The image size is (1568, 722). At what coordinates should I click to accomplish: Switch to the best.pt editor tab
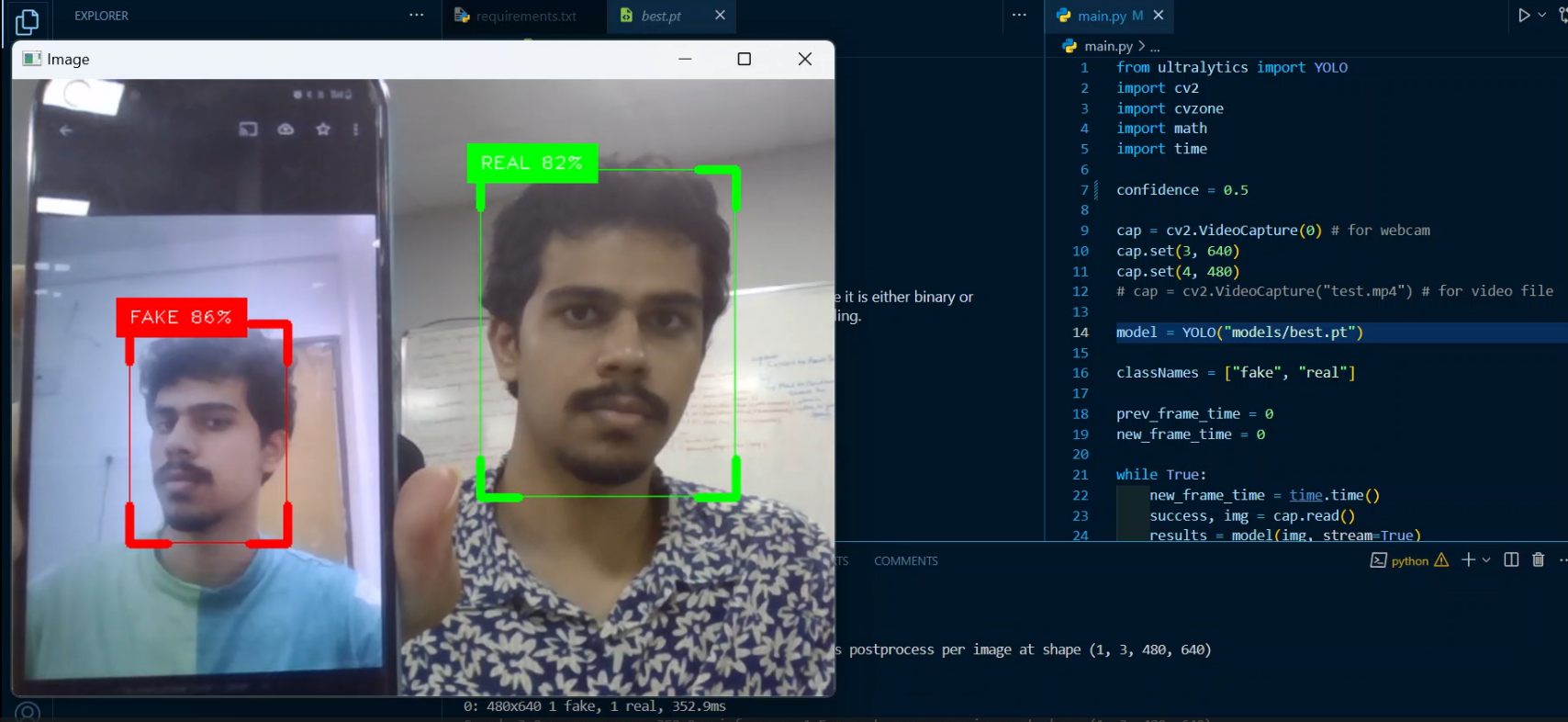pos(660,16)
